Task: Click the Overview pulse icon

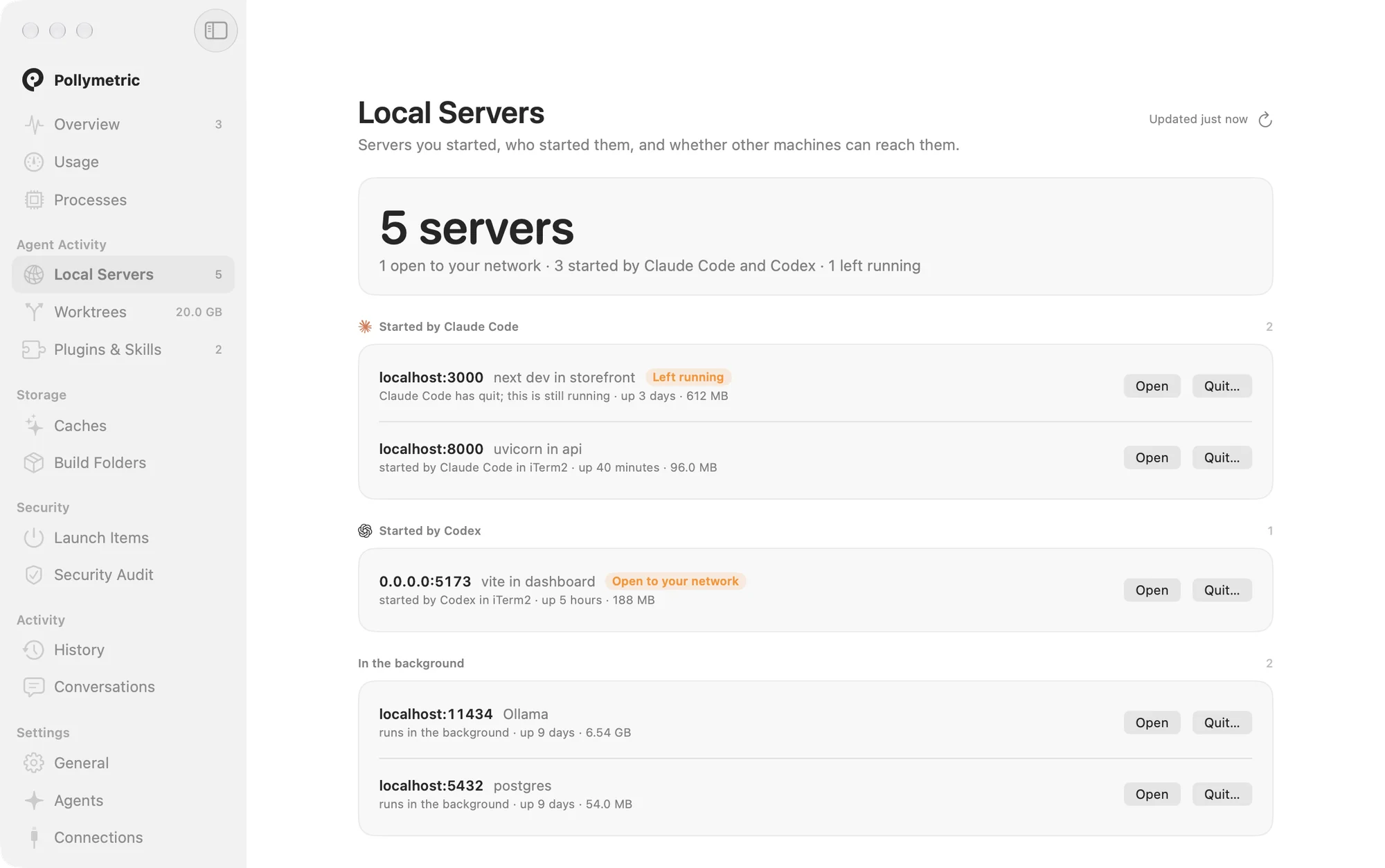Action: pyautogui.click(x=34, y=125)
